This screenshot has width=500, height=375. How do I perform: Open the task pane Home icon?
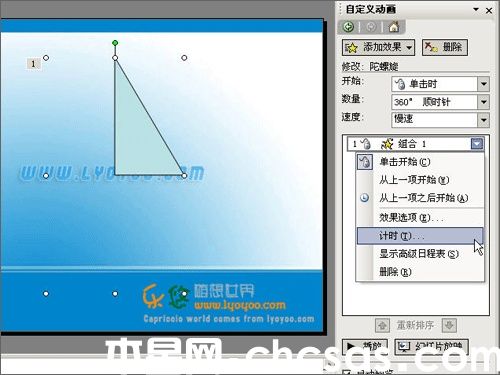click(x=394, y=27)
